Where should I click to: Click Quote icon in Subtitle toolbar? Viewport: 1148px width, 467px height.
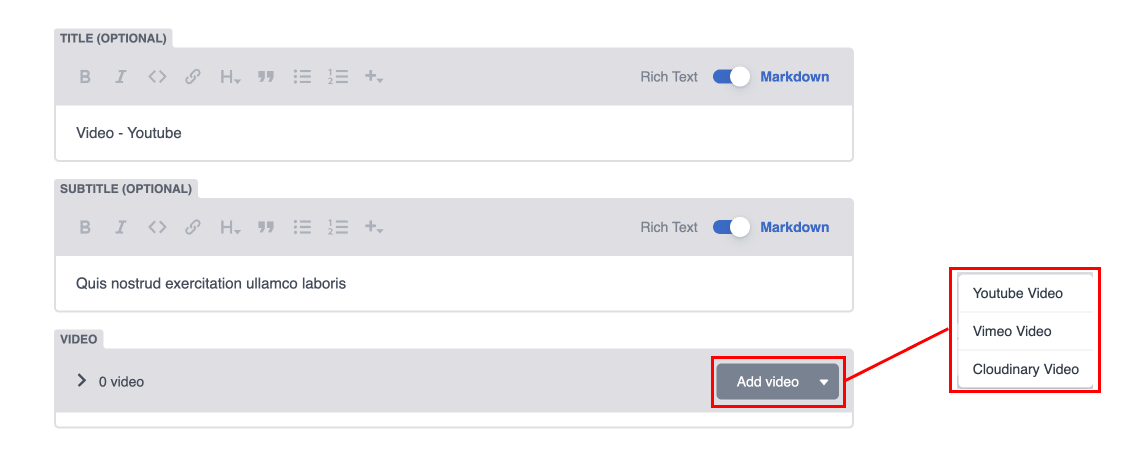pyautogui.click(x=266, y=227)
